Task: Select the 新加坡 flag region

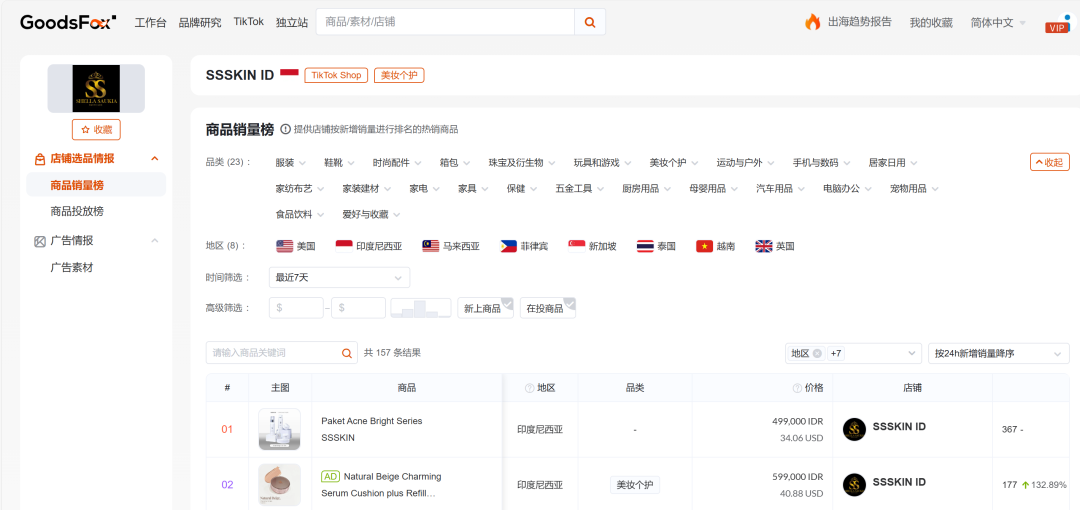Action: click(592, 246)
